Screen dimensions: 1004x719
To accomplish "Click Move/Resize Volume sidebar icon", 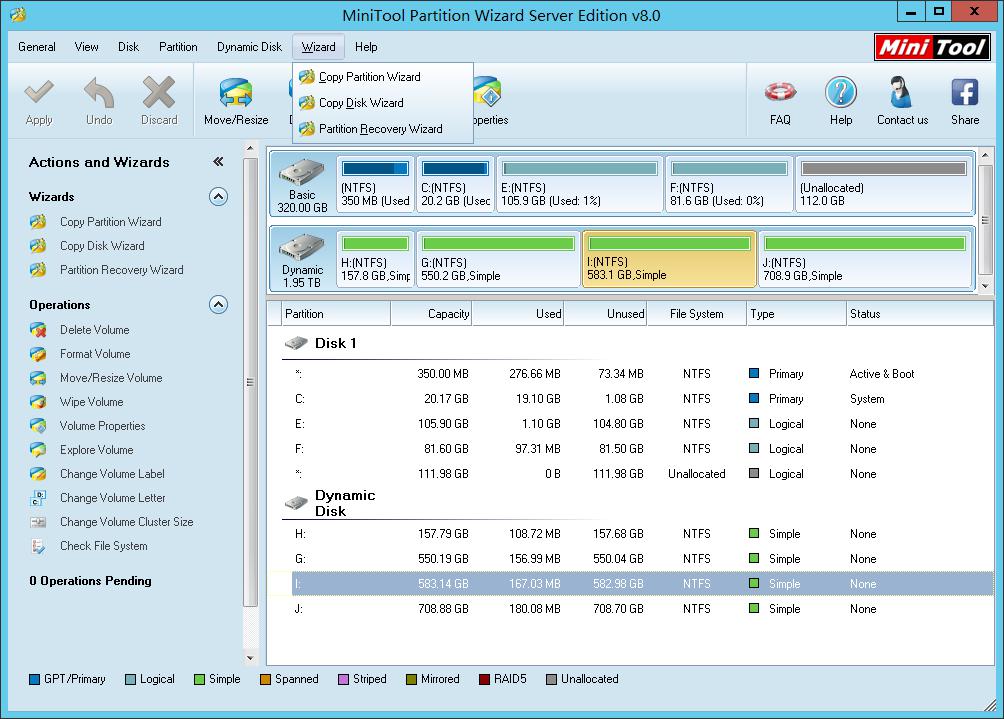I will point(38,378).
